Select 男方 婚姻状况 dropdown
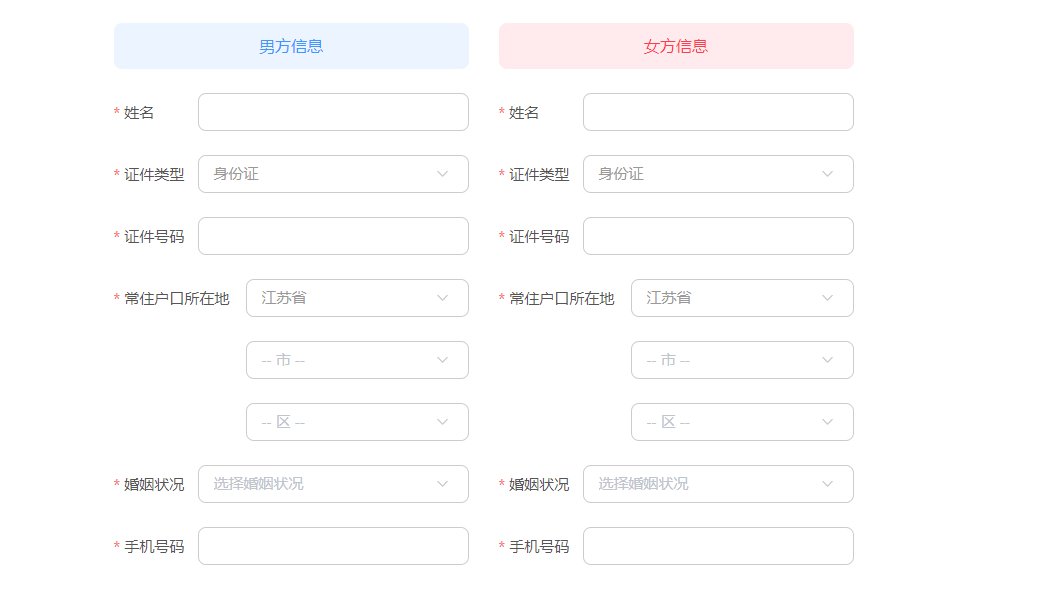 [x=333, y=484]
